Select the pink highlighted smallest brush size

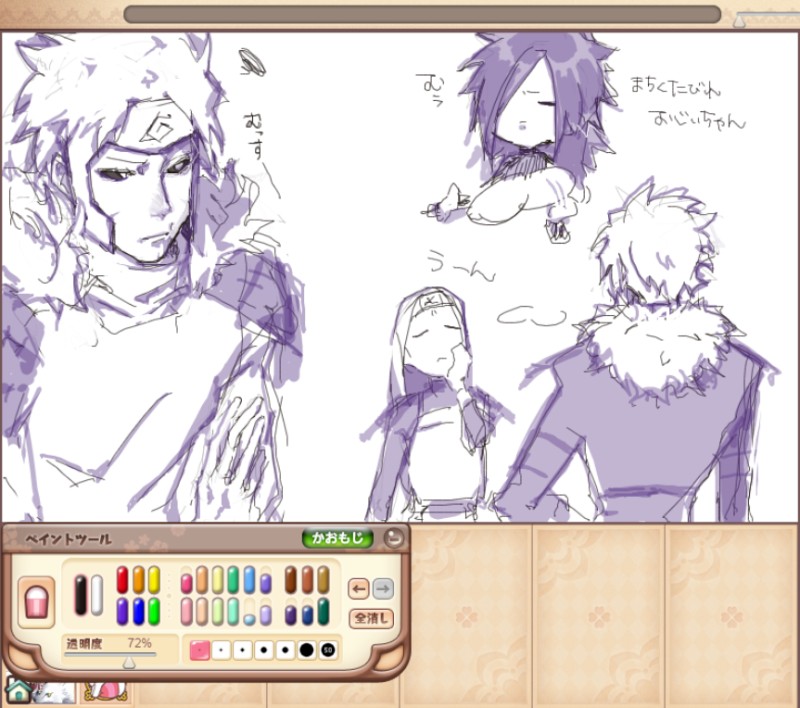coord(199,650)
